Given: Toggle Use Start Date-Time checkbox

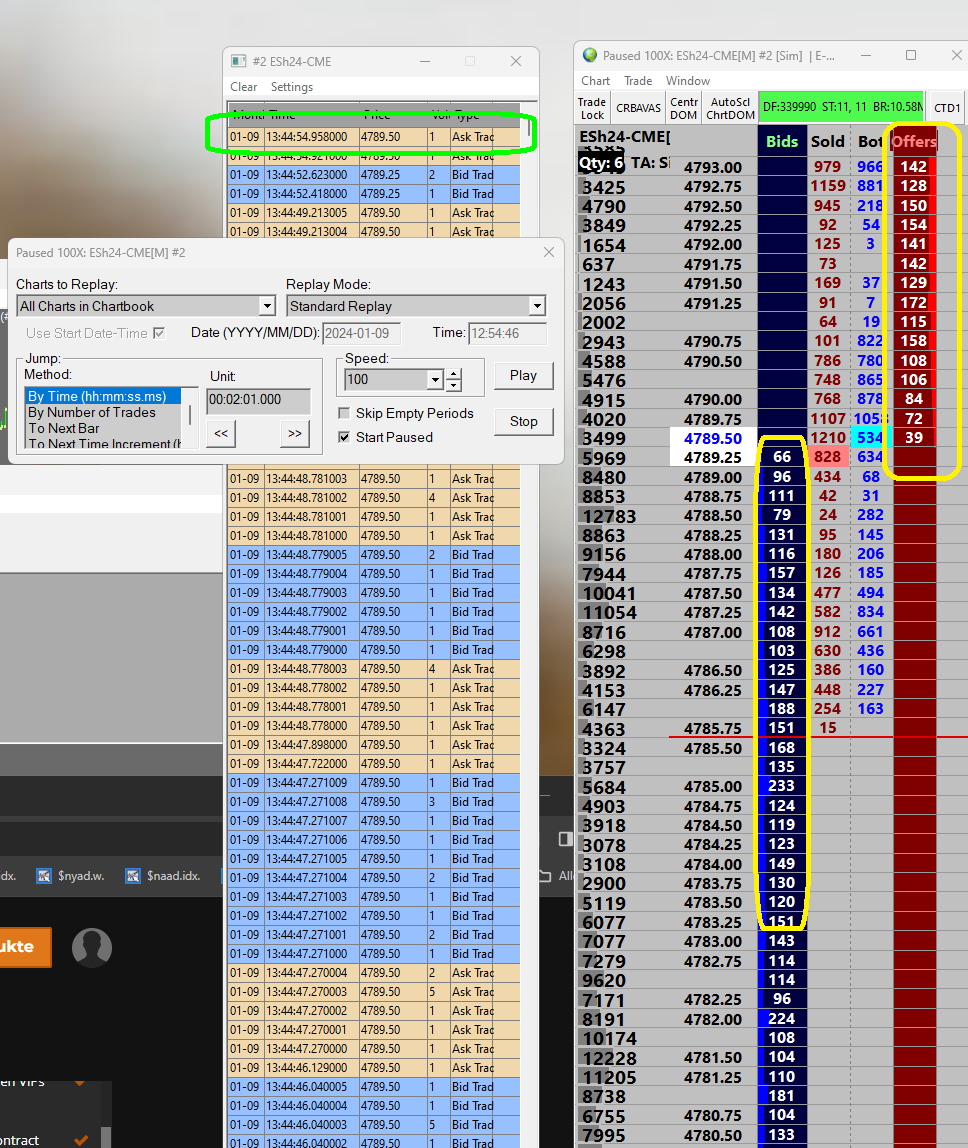Looking at the screenshot, I should (159, 333).
